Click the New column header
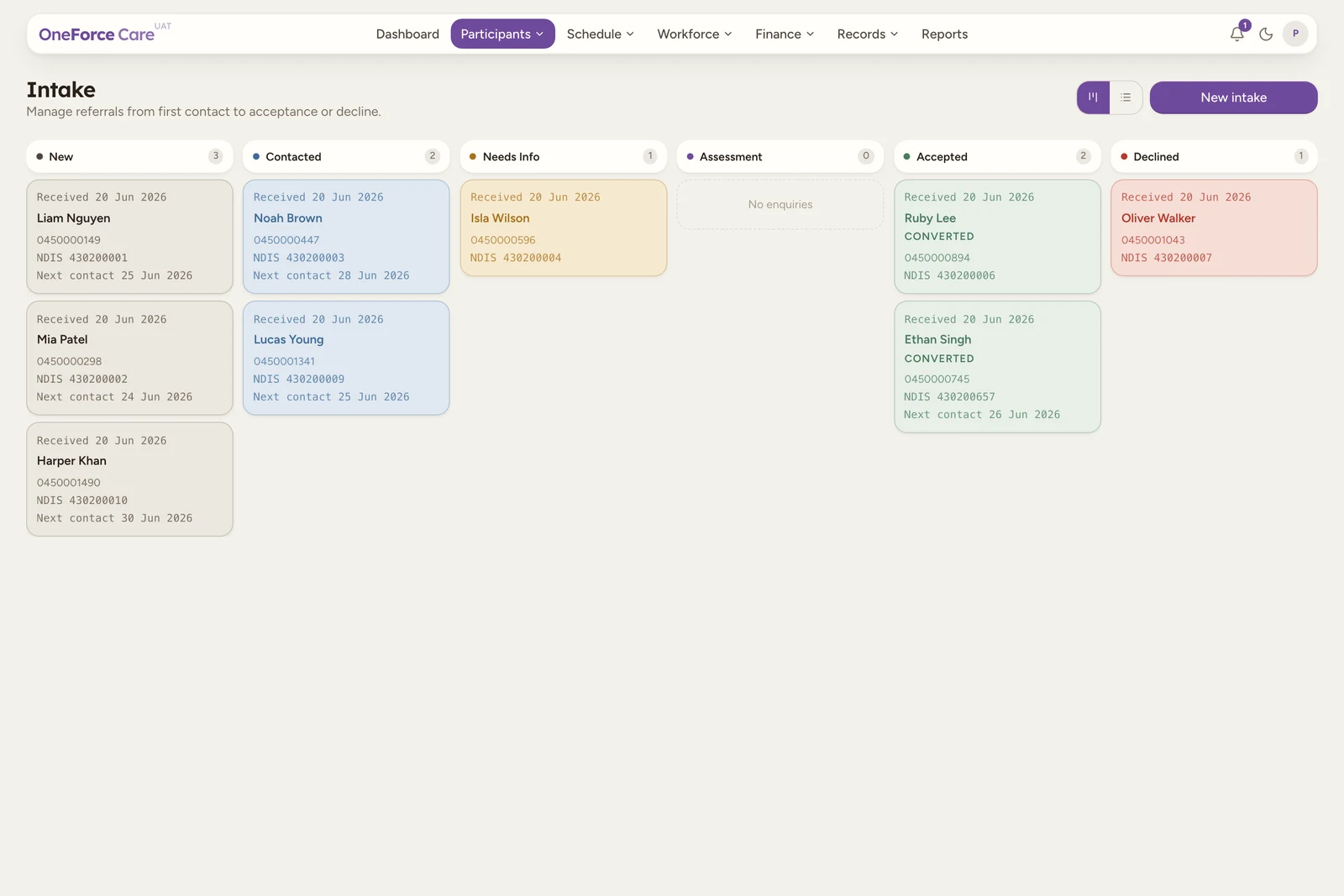 [129, 156]
